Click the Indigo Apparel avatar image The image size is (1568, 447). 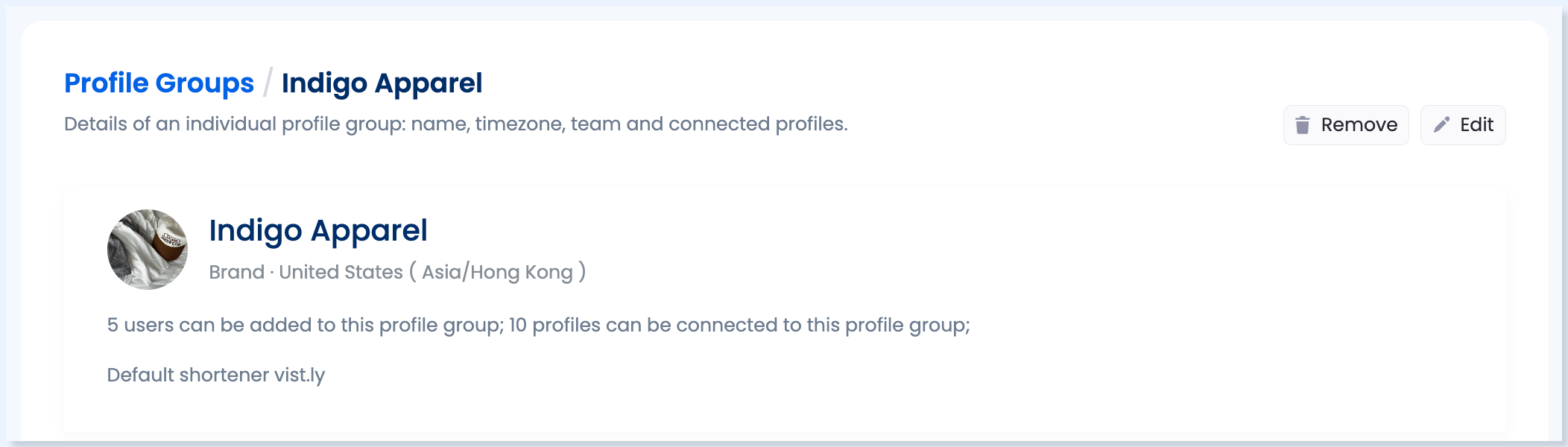click(x=148, y=250)
